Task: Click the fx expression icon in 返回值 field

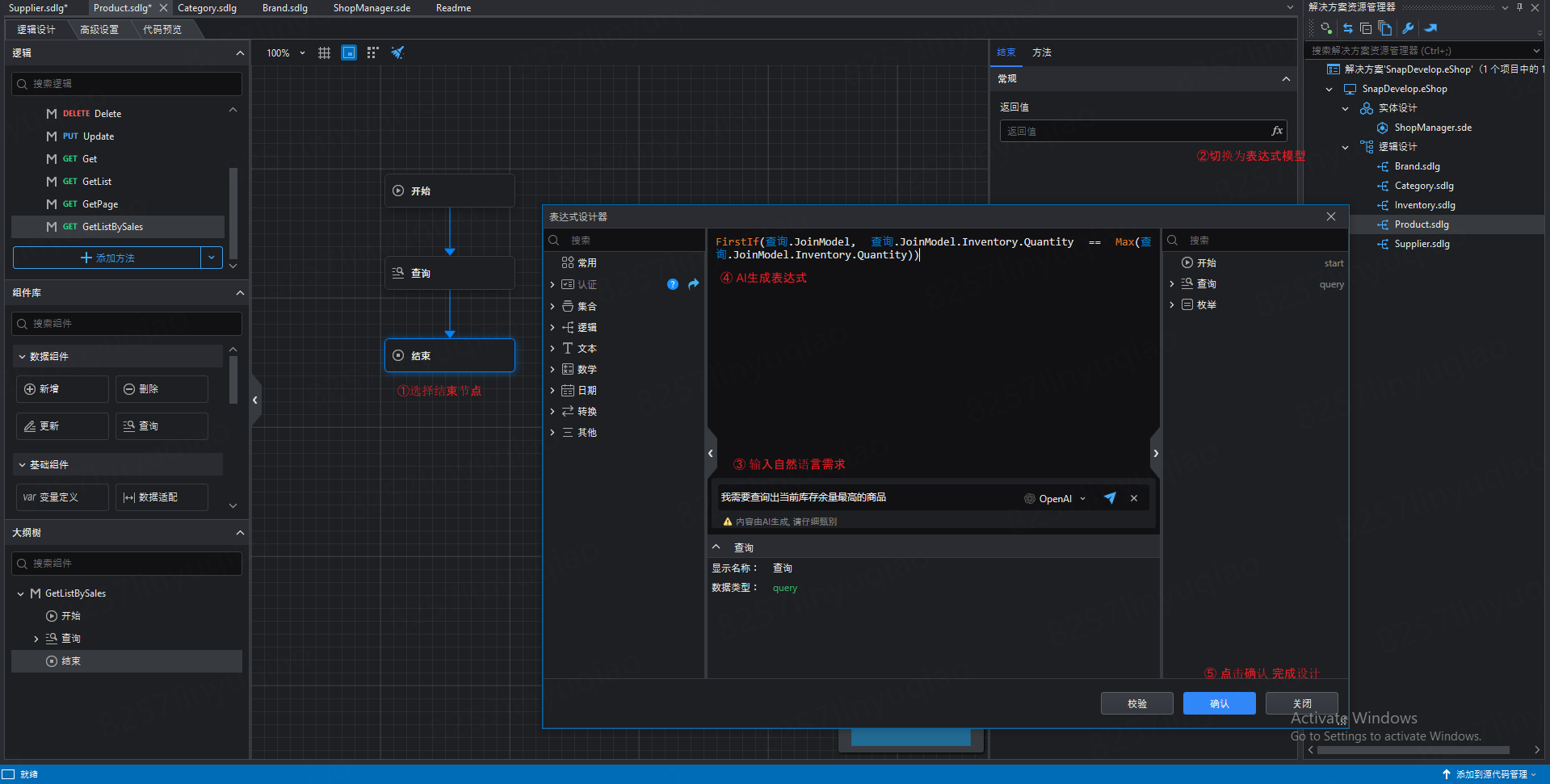Action: point(1276,131)
